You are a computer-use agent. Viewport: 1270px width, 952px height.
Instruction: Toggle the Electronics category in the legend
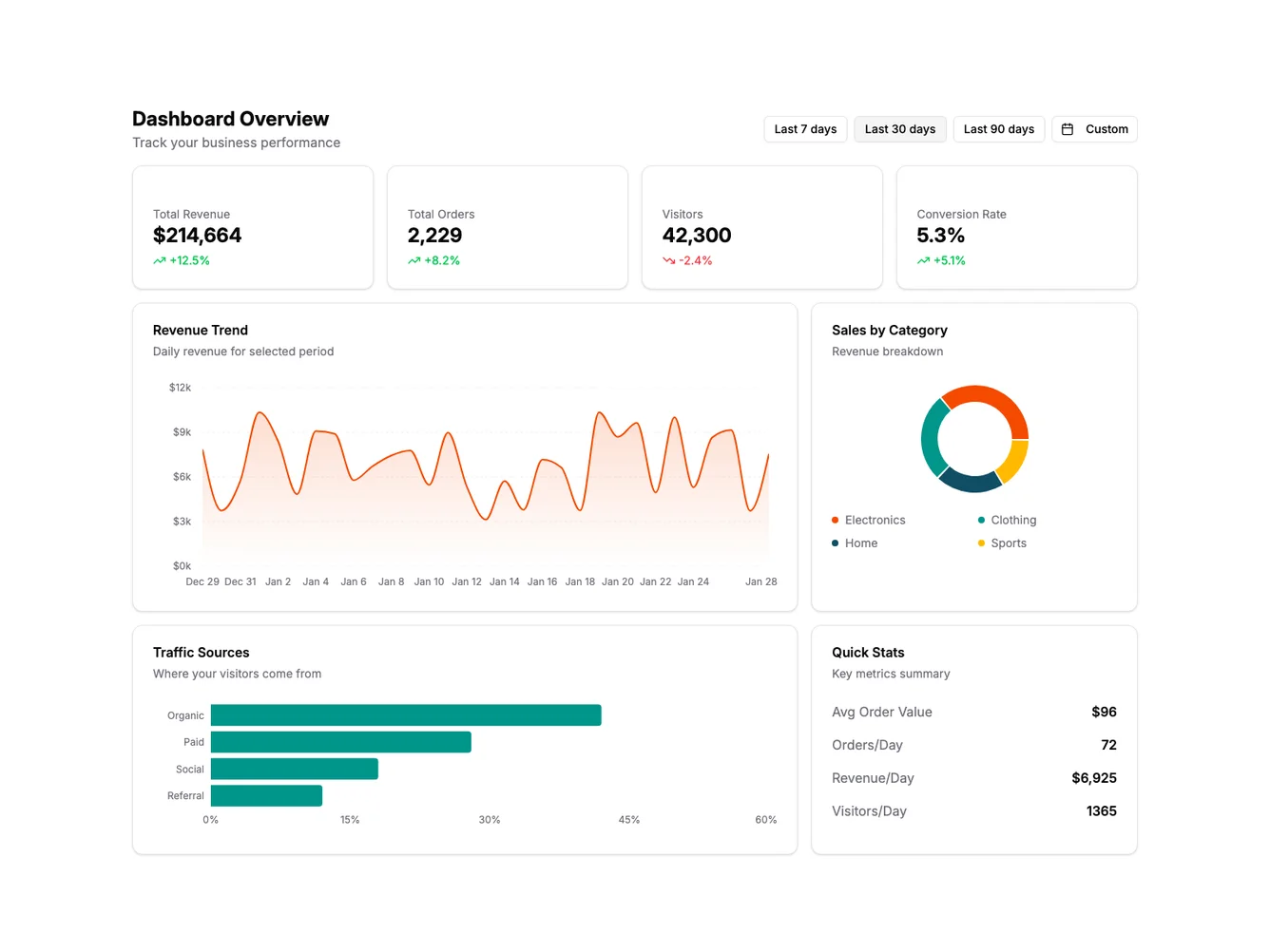coord(868,520)
